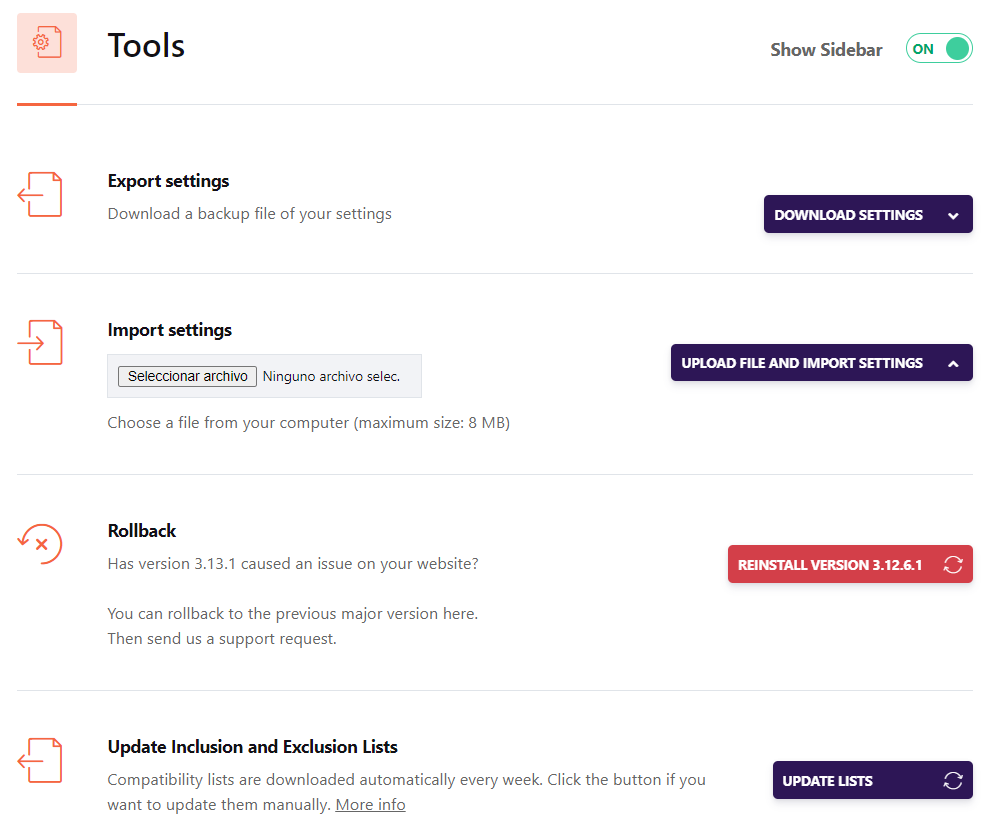
Task: Expand the Download Settings chevron
Action: pos(953,216)
